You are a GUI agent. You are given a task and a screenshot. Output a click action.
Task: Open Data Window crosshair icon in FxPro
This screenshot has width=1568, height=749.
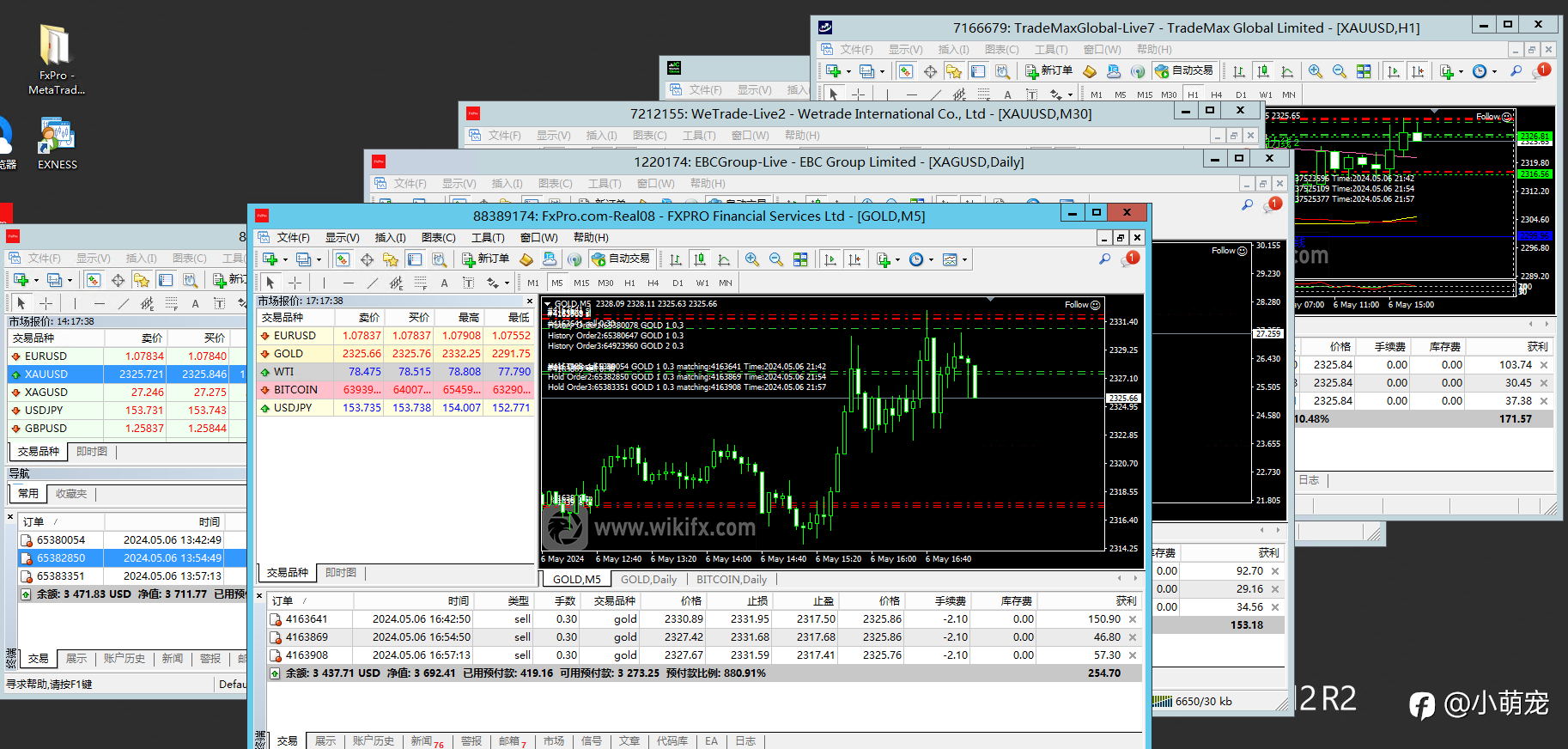point(367,259)
